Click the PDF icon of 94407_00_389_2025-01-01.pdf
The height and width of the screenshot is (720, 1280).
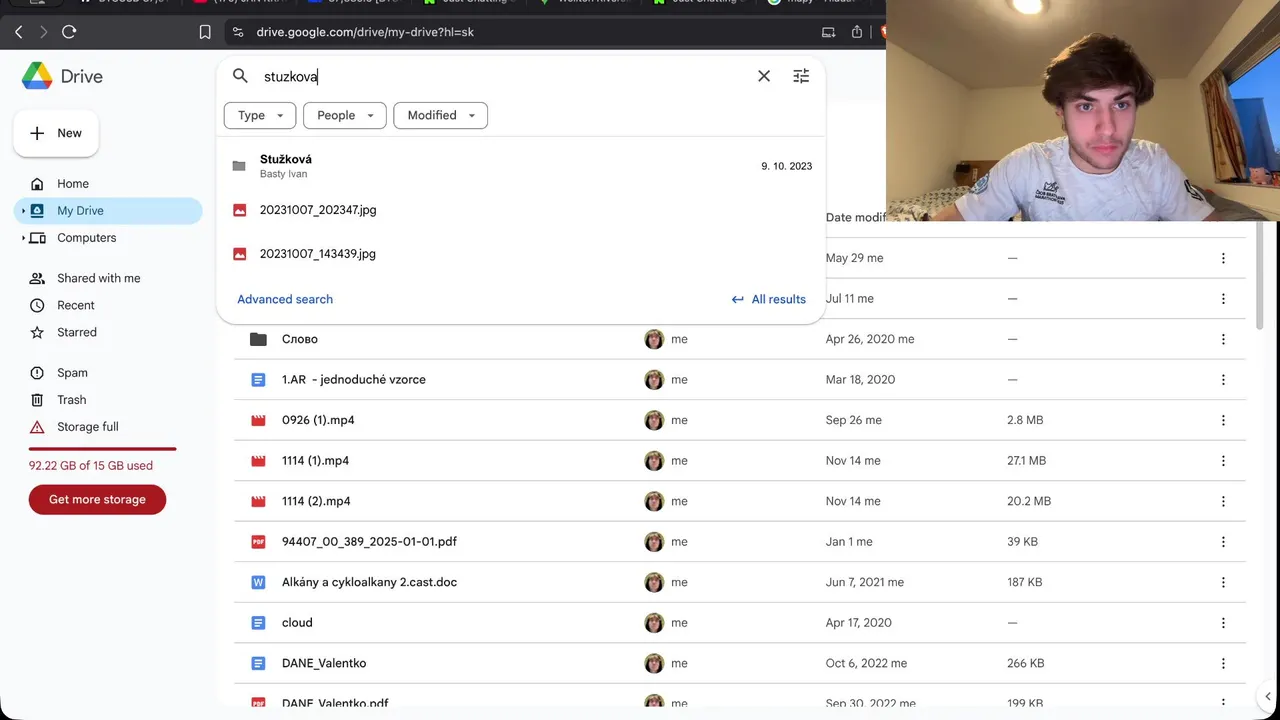pos(258,542)
